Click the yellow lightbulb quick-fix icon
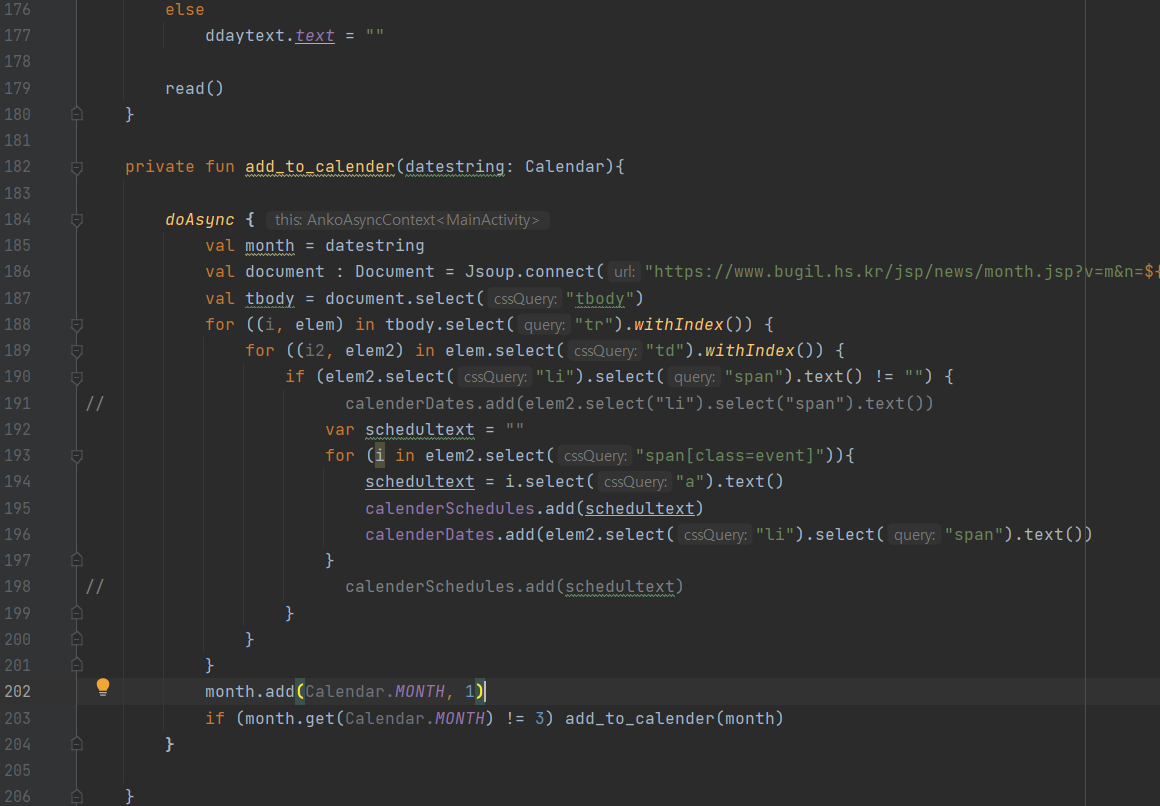This screenshot has width=1160, height=806. point(102,687)
